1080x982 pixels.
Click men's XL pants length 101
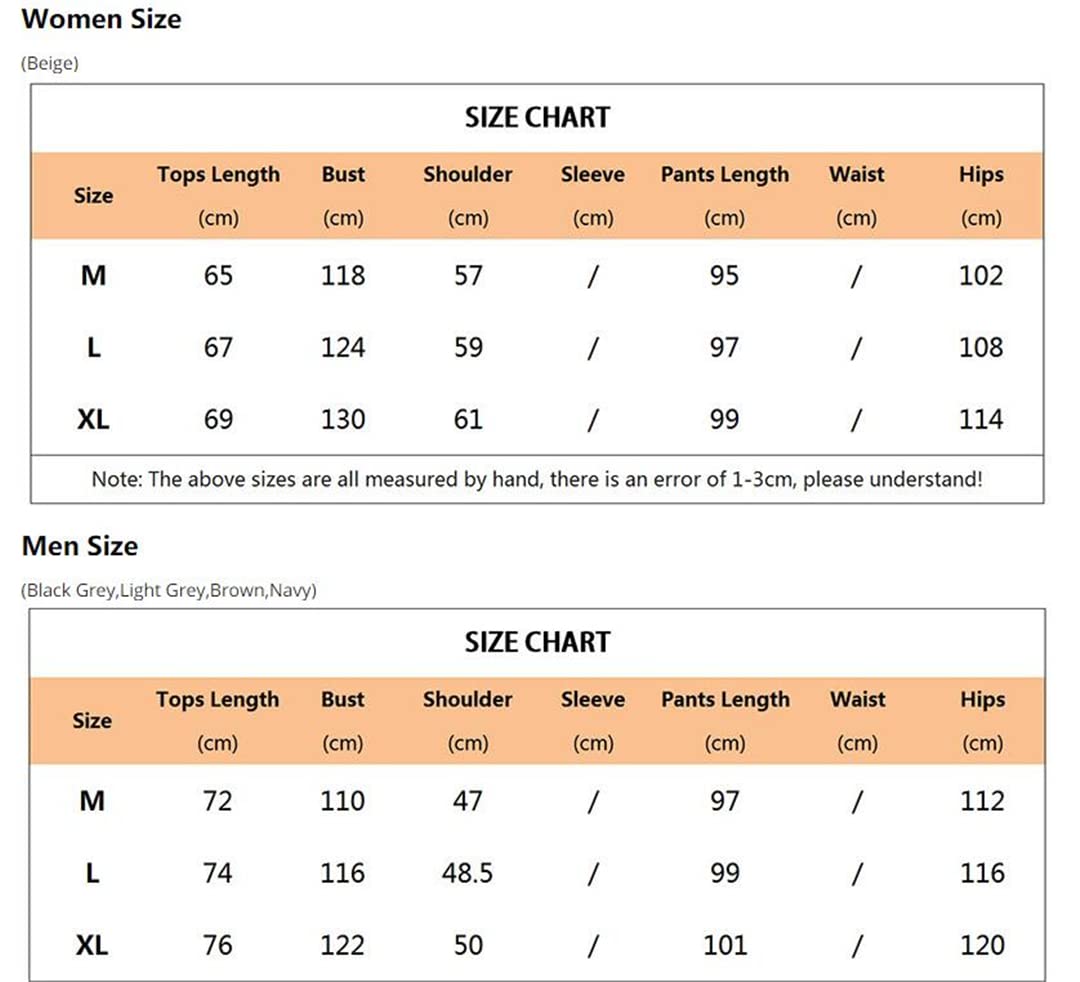[x=725, y=945]
